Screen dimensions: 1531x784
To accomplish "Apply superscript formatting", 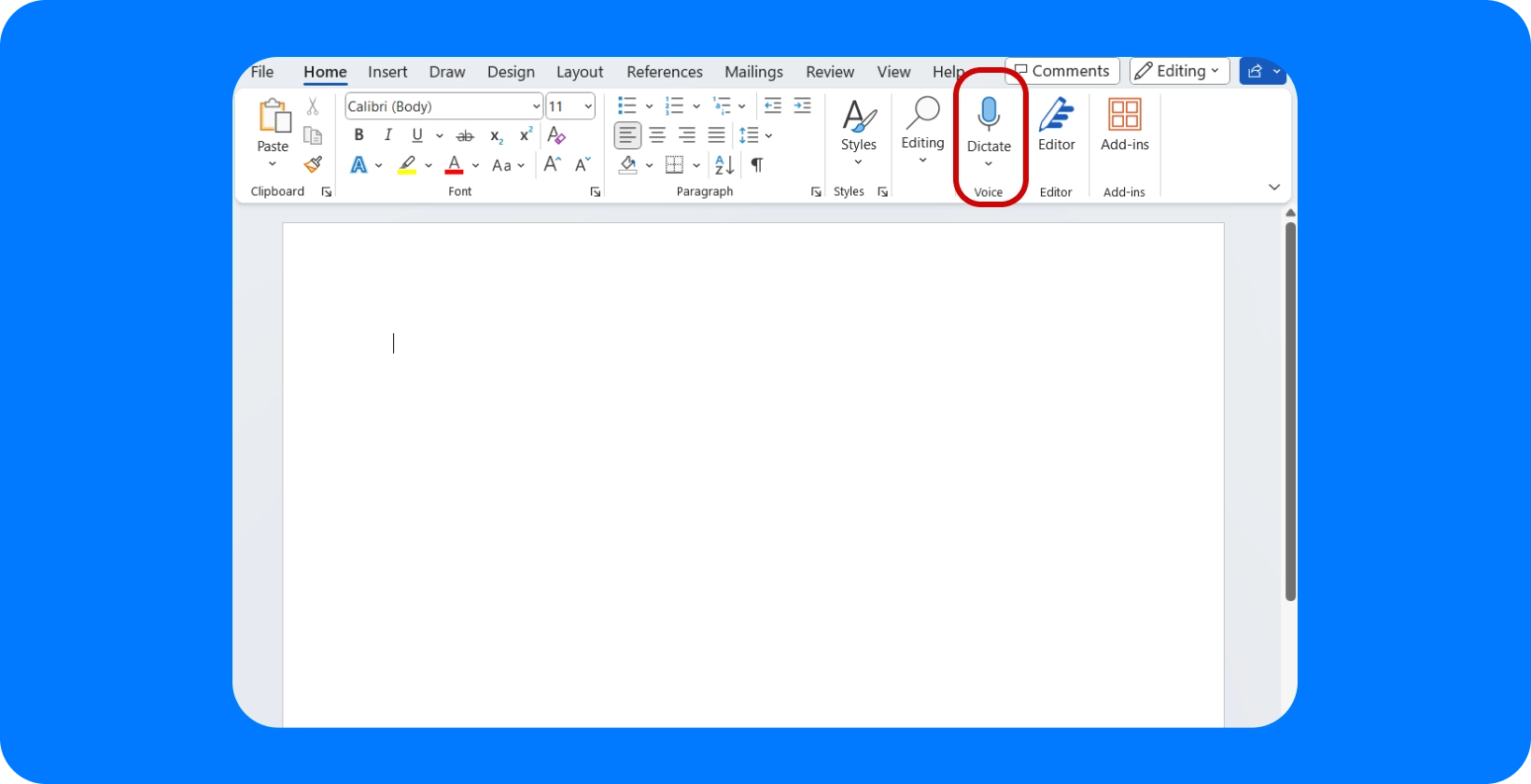I will tap(526, 134).
